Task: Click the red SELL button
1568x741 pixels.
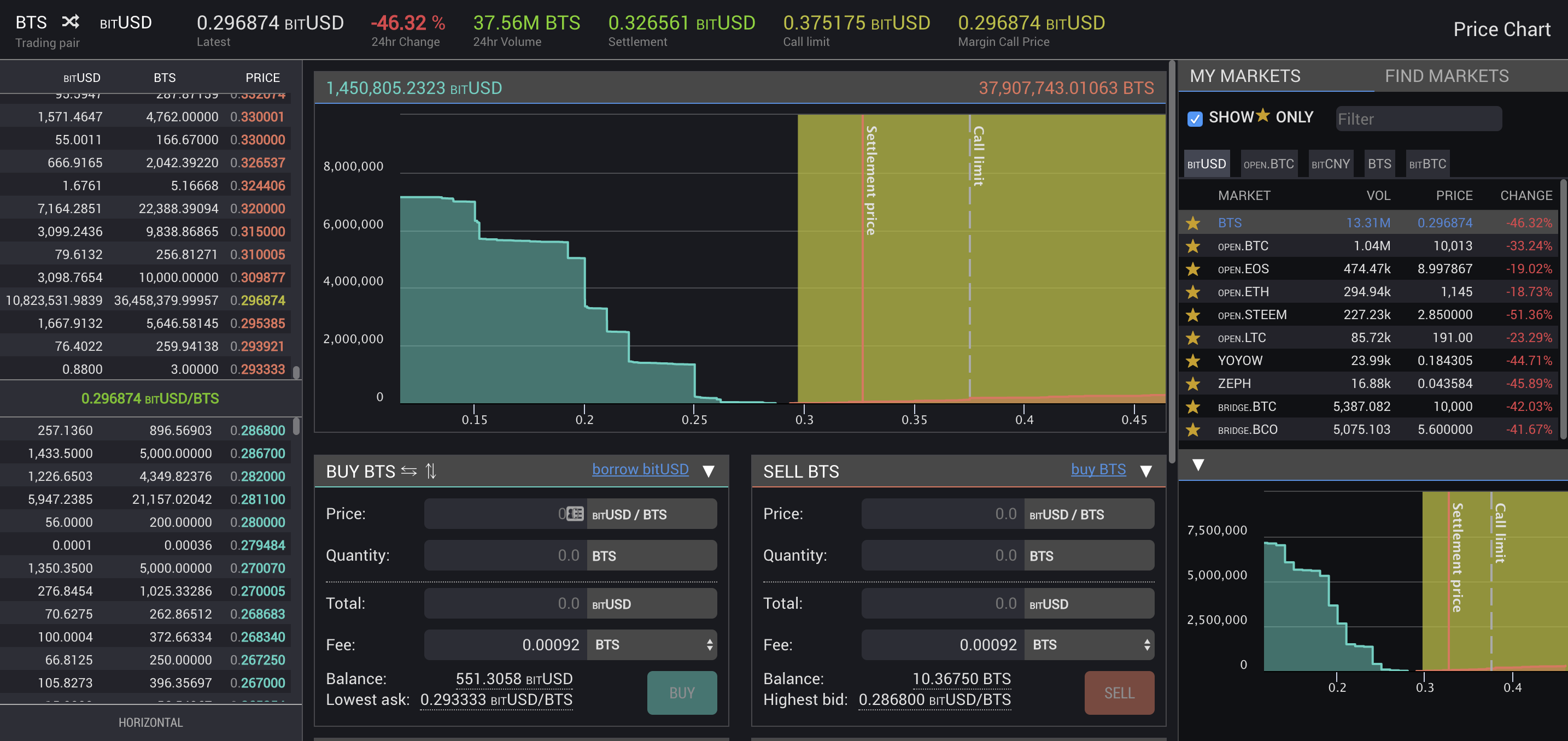Action: (x=1119, y=693)
